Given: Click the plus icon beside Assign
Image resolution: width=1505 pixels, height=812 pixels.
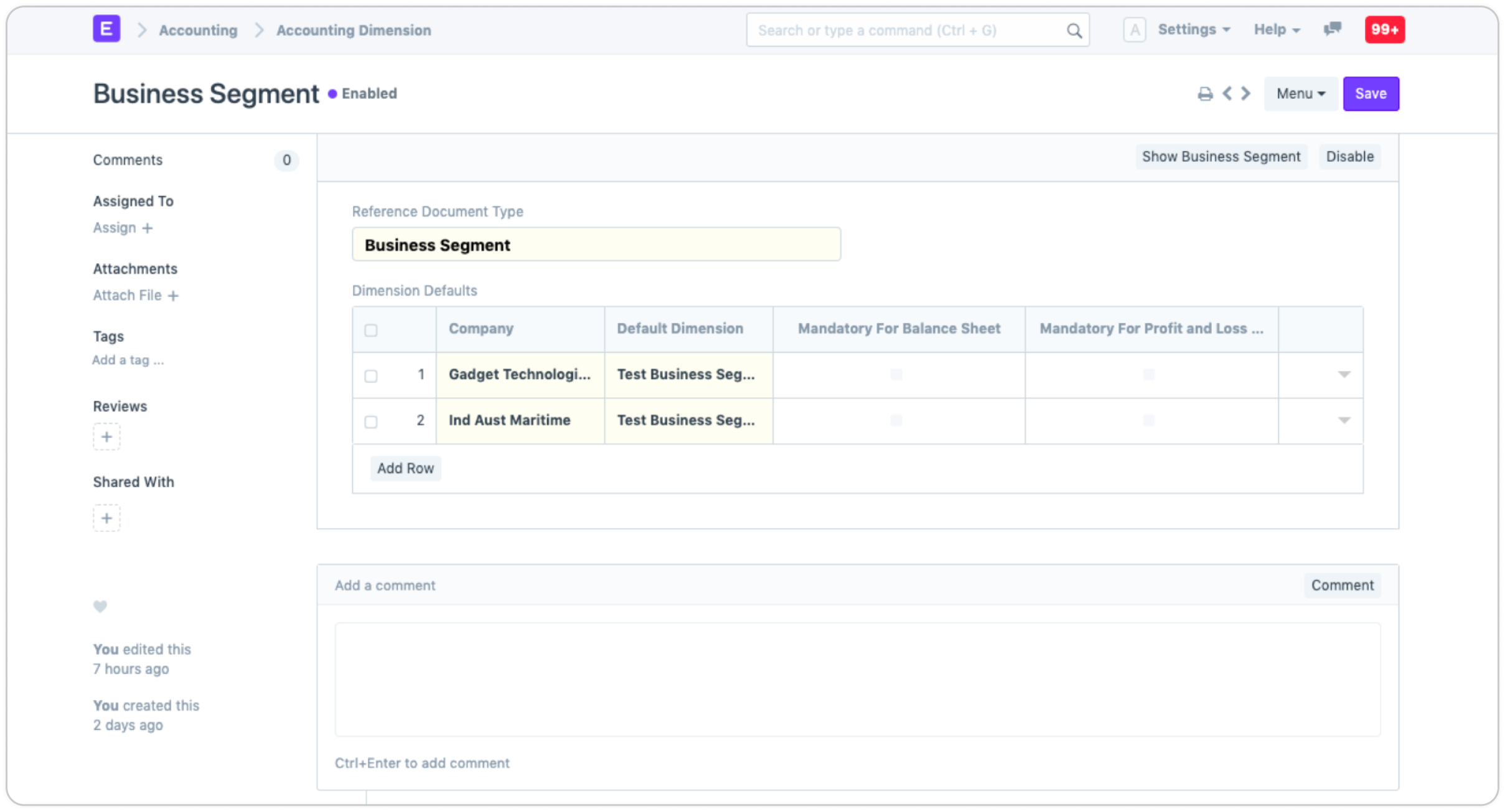Looking at the screenshot, I should tap(148, 228).
